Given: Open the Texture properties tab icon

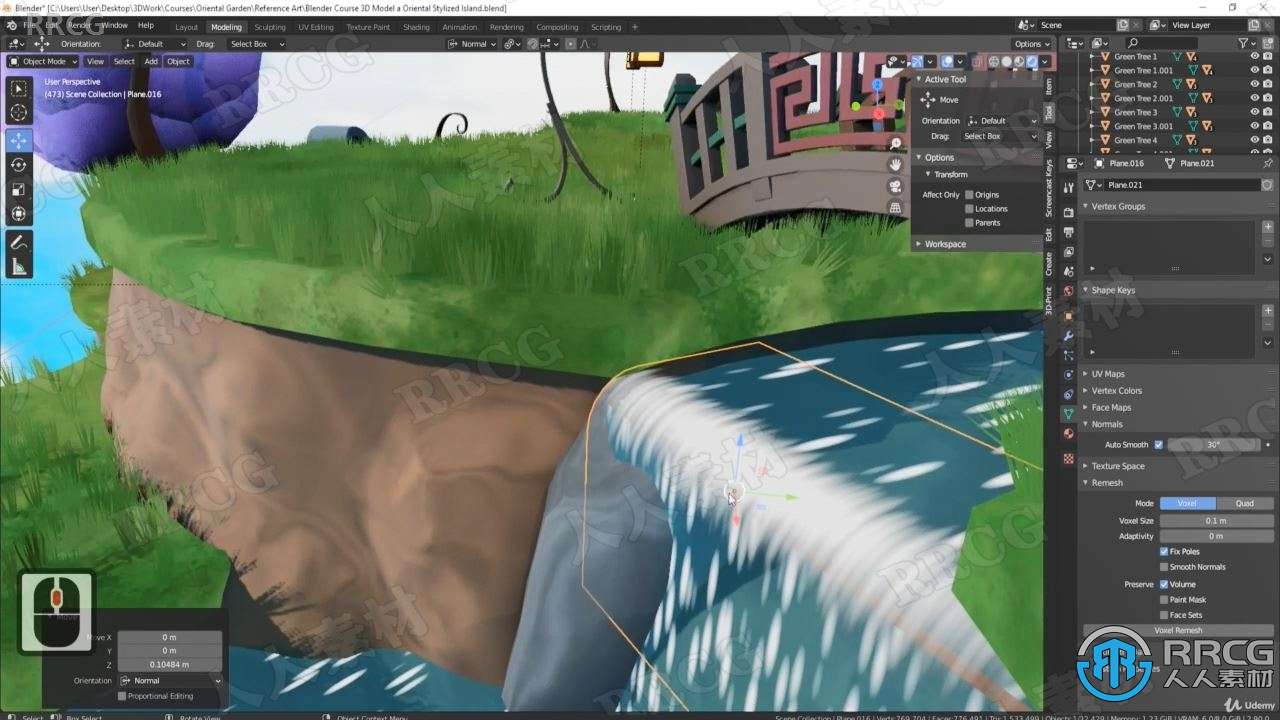Looking at the screenshot, I should tap(1069, 459).
